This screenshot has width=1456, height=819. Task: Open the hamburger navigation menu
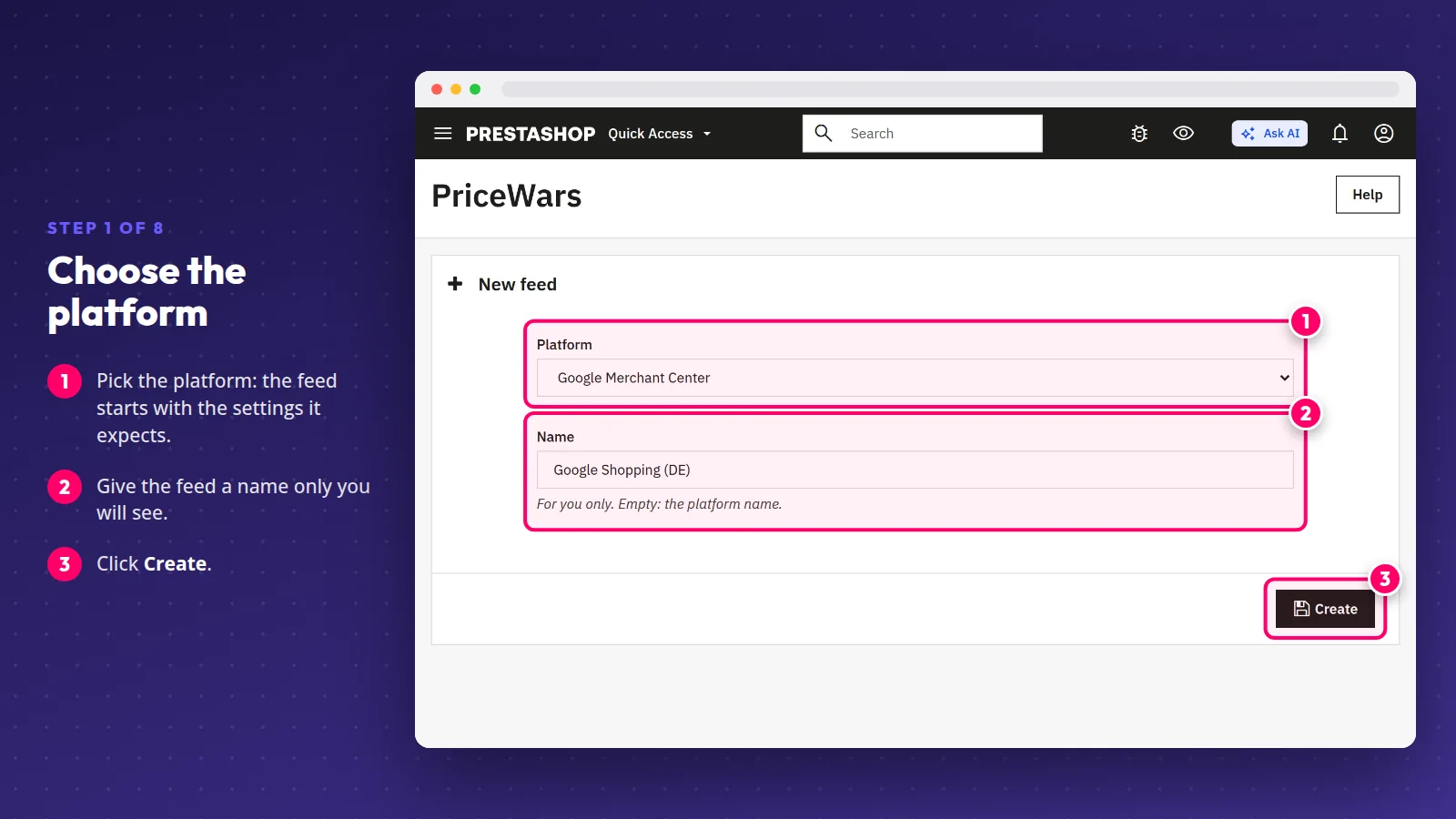[443, 134]
